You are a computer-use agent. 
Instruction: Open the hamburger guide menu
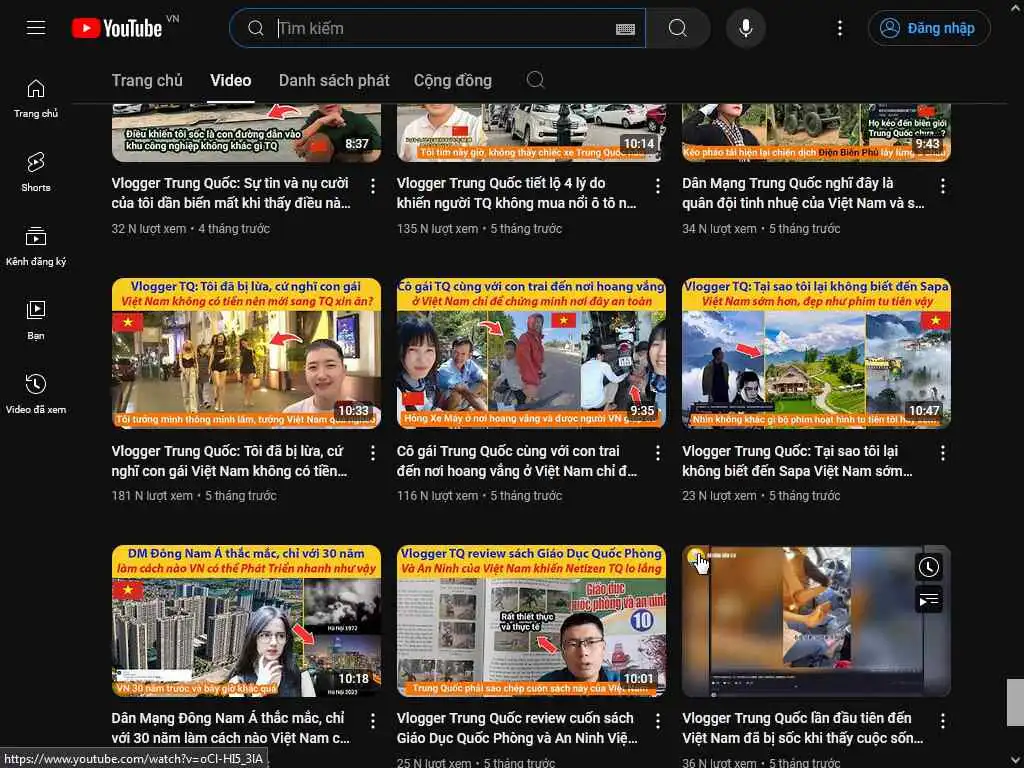tap(36, 28)
